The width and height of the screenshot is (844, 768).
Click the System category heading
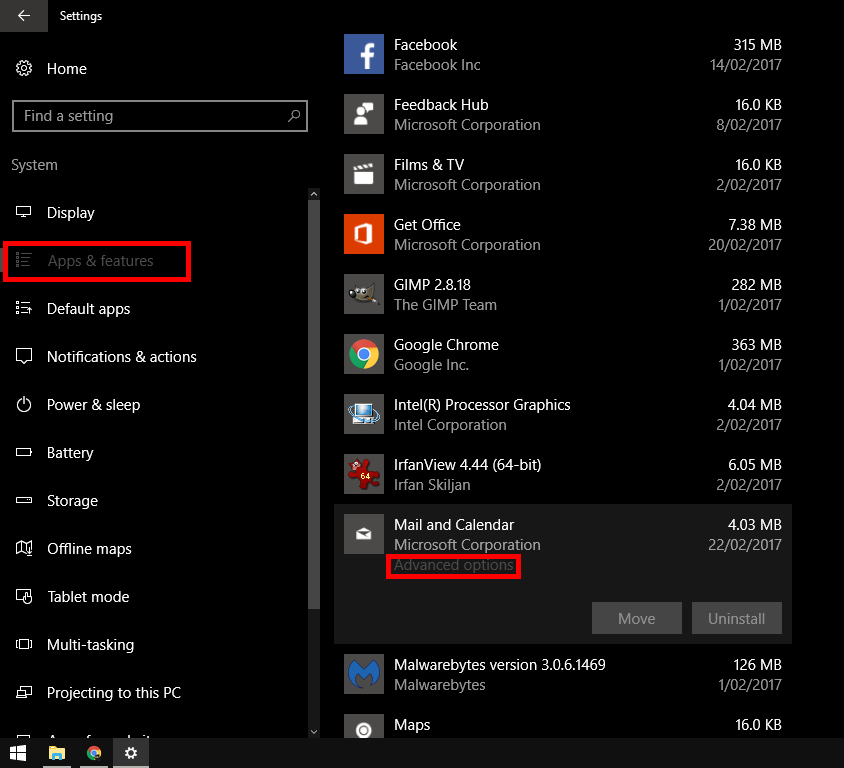coord(34,165)
